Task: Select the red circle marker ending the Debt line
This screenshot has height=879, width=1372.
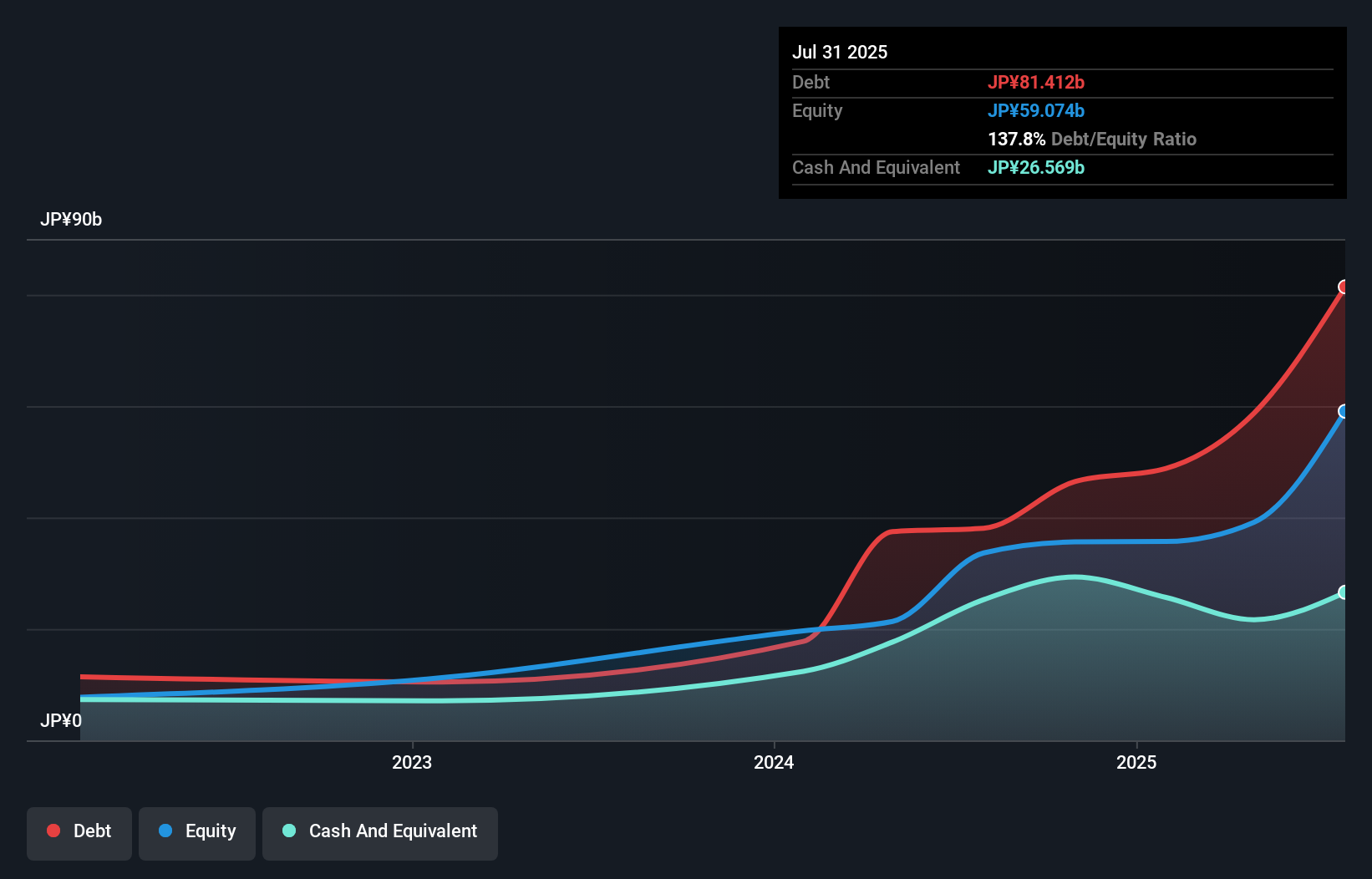Action: pos(1344,287)
